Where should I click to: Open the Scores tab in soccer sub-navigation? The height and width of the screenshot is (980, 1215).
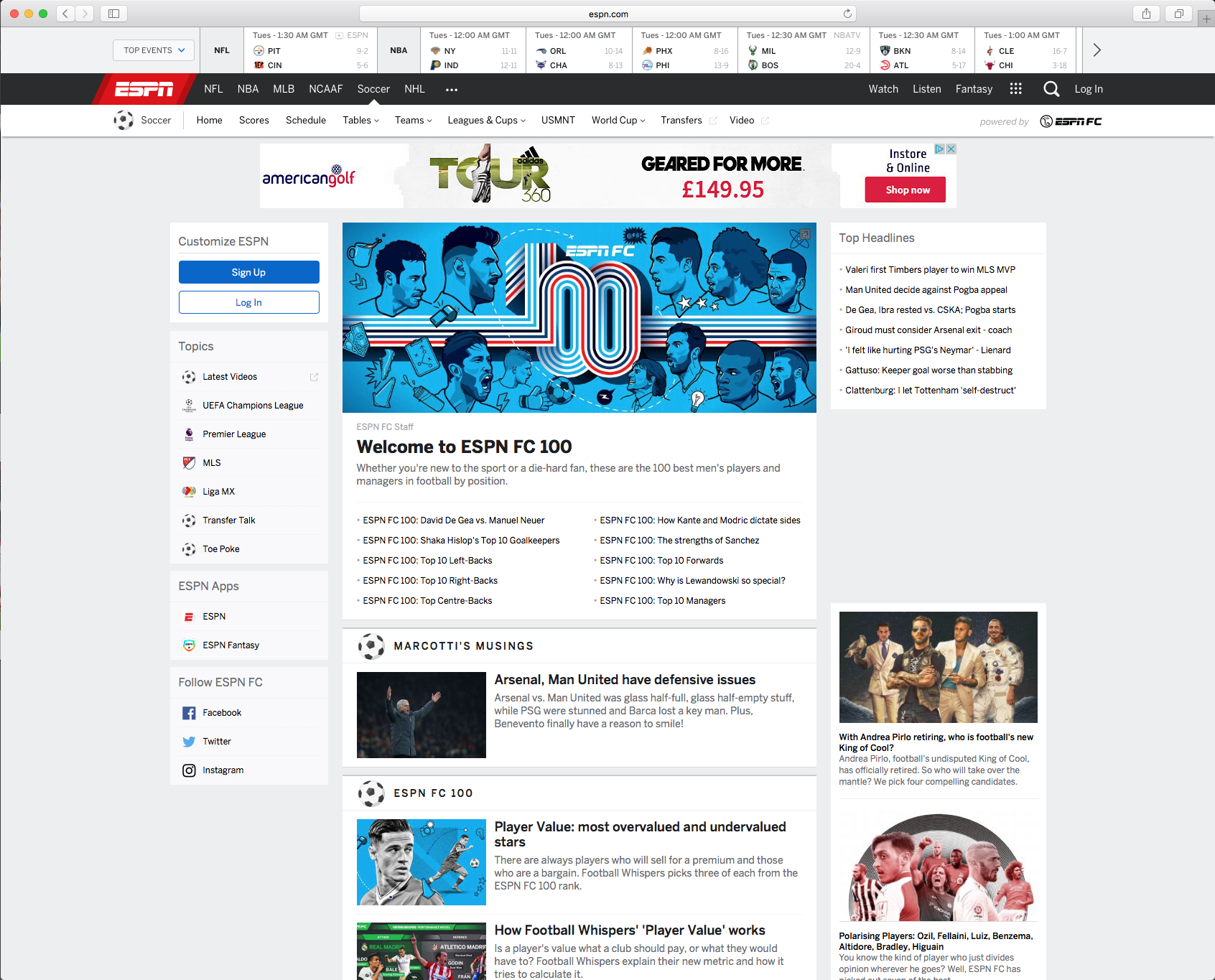(254, 120)
